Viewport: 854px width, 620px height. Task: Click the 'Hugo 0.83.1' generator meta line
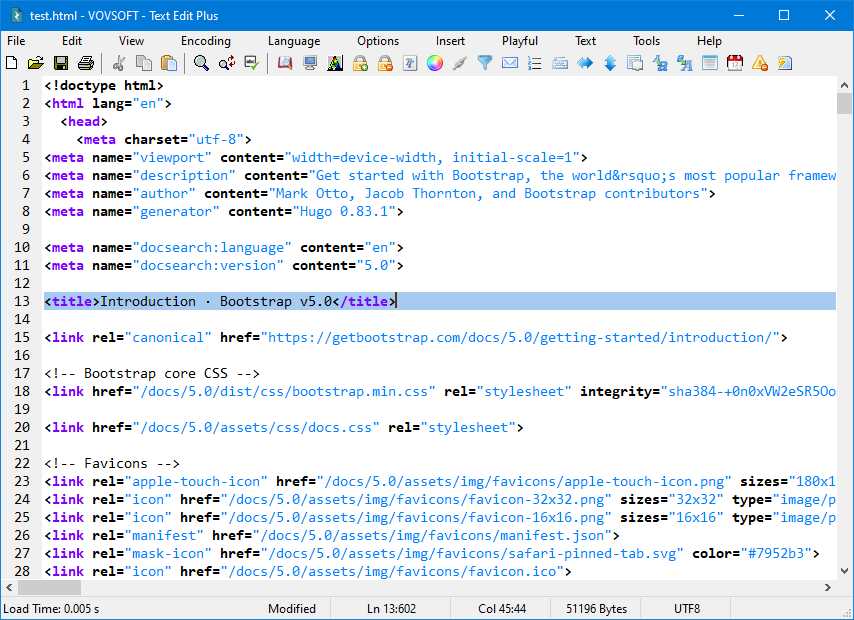[224, 211]
